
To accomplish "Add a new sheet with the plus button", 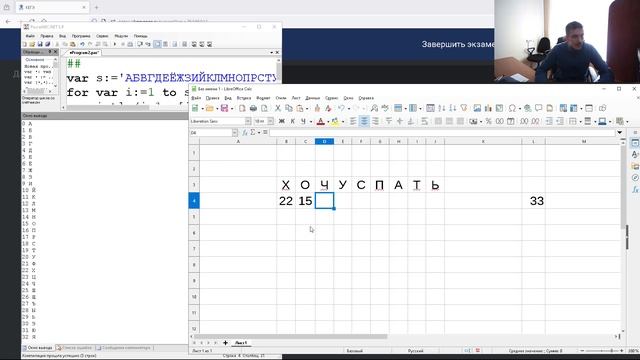I will pos(225,343).
